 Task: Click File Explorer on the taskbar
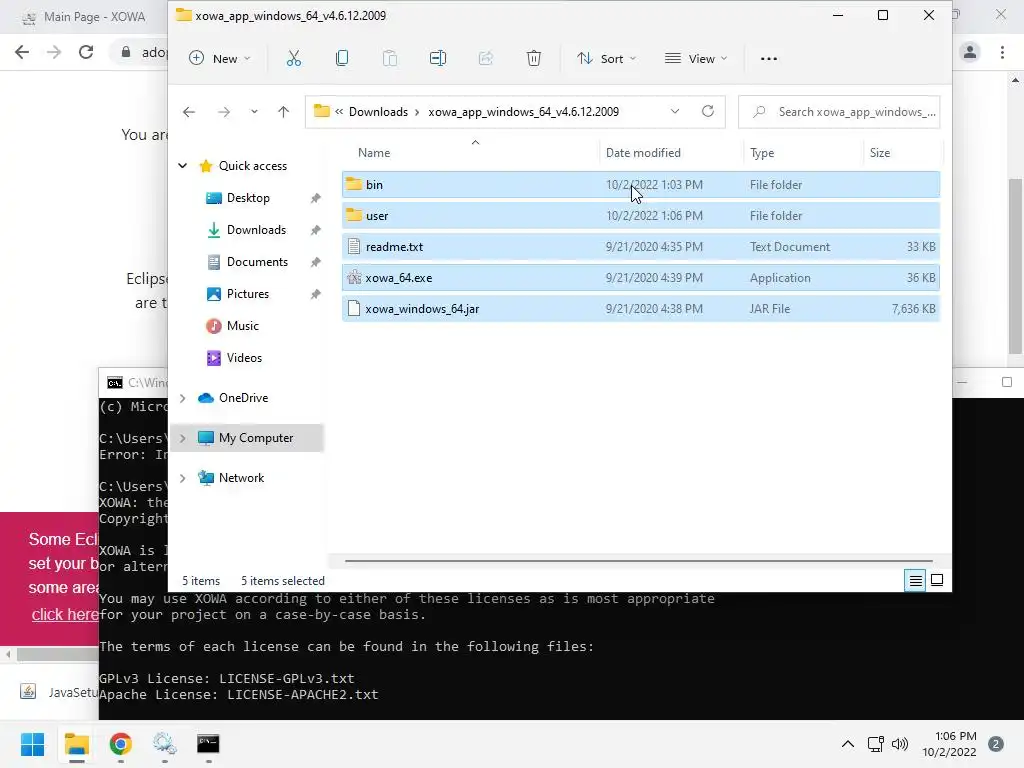tap(76, 744)
